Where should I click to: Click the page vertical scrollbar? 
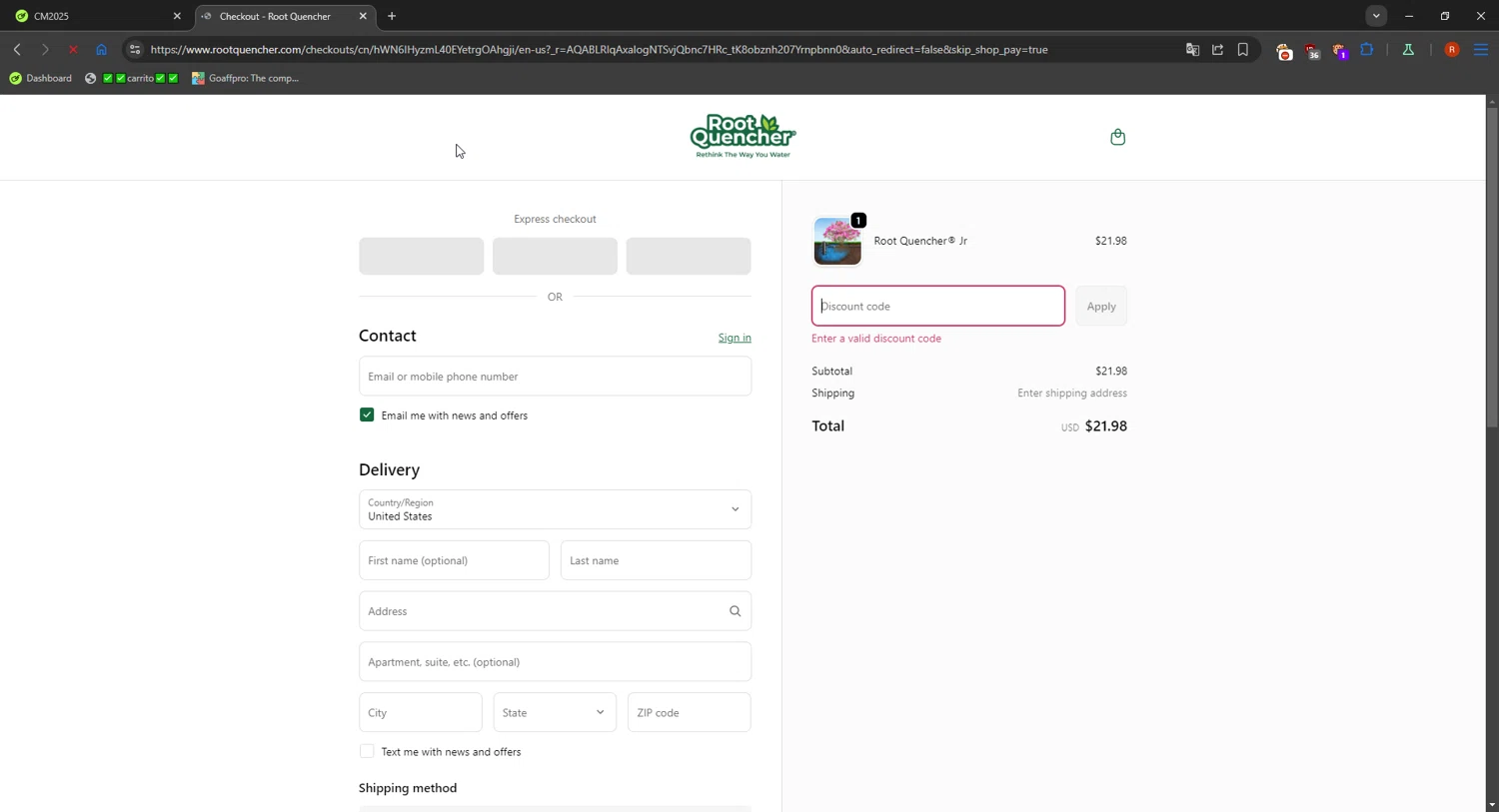coord(1492,268)
